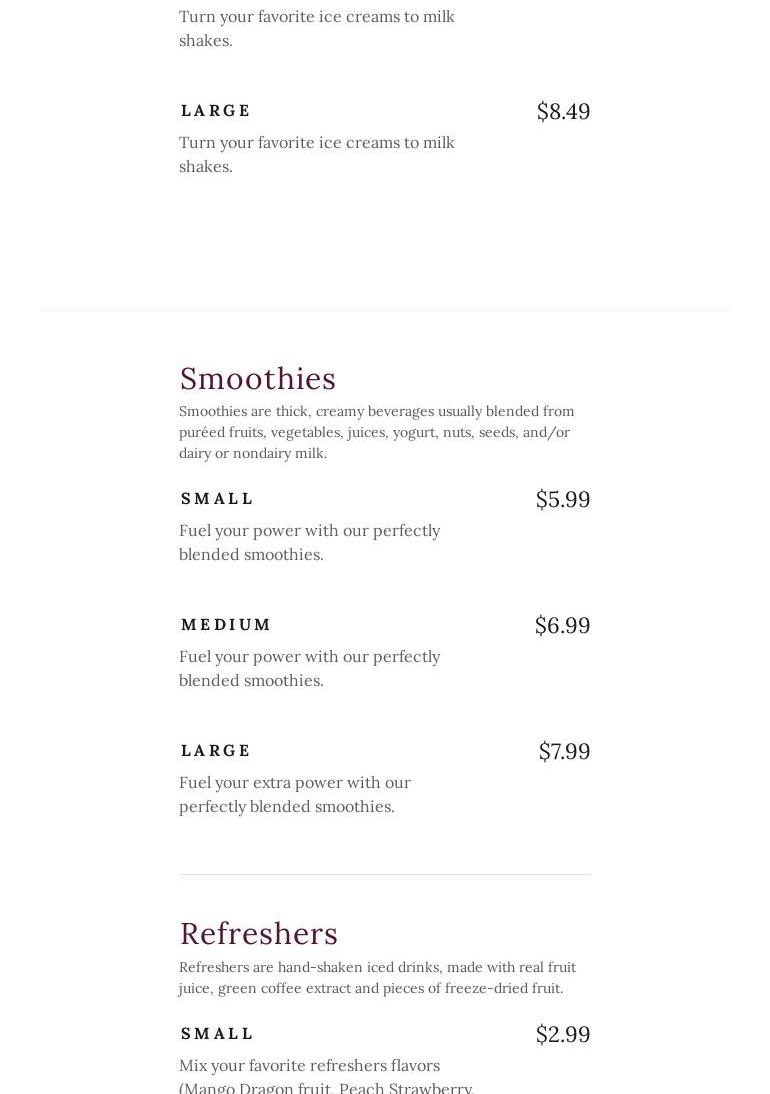Click the Refreshers section heading
The height and width of the screenshot is (1094, 770).
pos(259,934)
